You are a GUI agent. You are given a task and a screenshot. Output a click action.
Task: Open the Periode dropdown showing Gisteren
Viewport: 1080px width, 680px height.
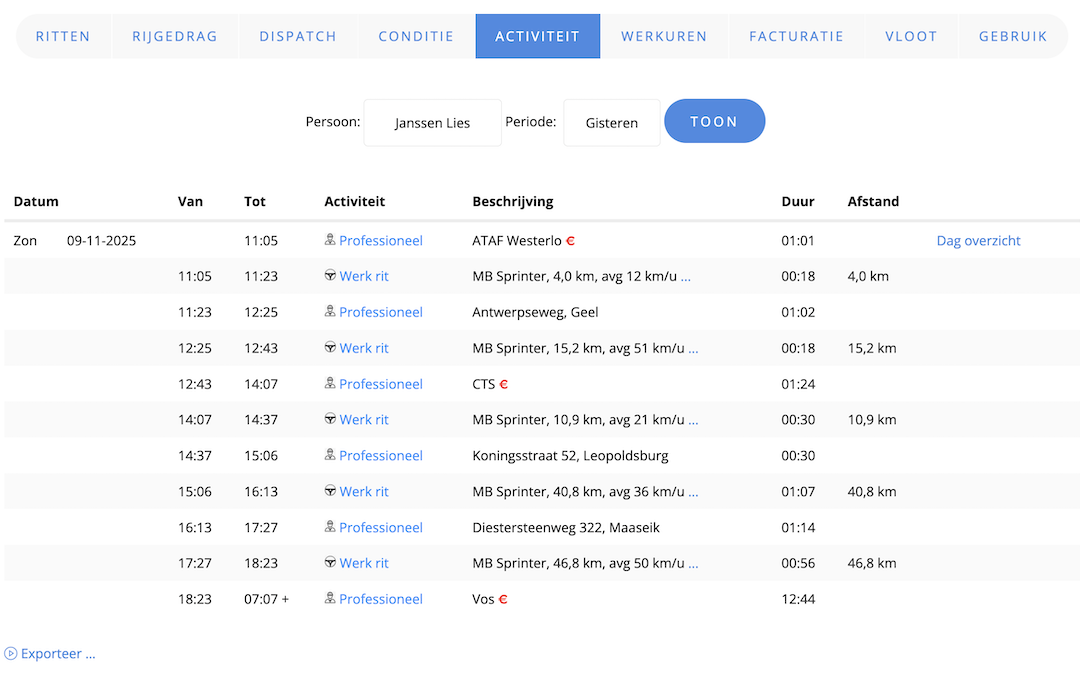point(611,123)
